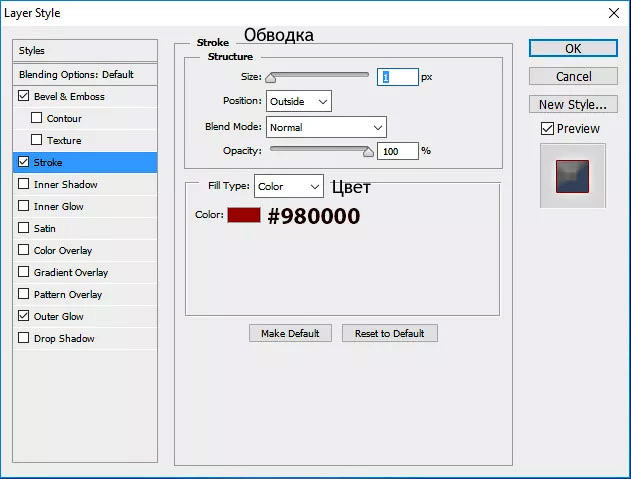Open the Satin settings label
Viewport: 631px width, 479px height.
(x=45, y=229)
